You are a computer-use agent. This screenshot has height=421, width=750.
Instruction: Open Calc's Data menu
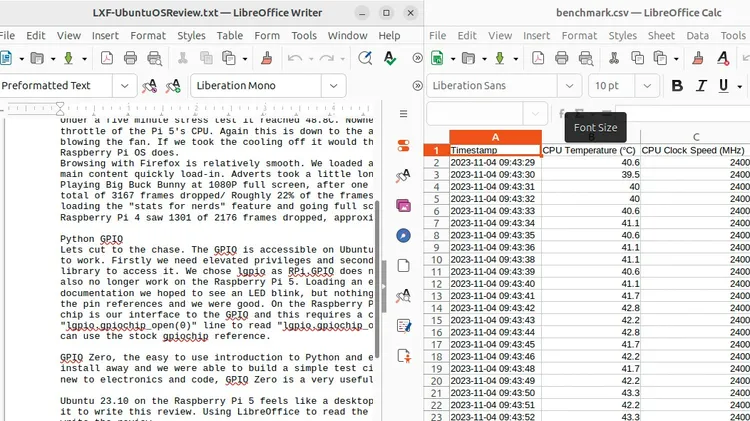pos(698,35)
